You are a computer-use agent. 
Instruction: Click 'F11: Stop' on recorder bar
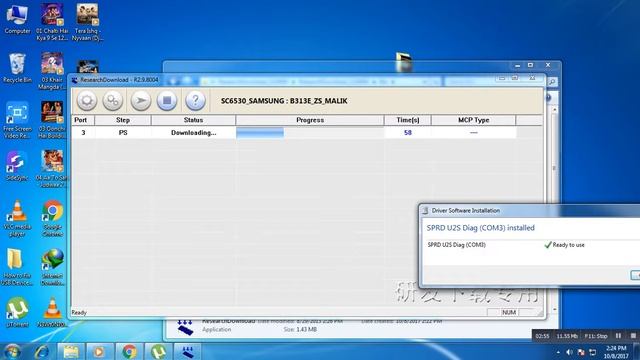pos(596,336)
